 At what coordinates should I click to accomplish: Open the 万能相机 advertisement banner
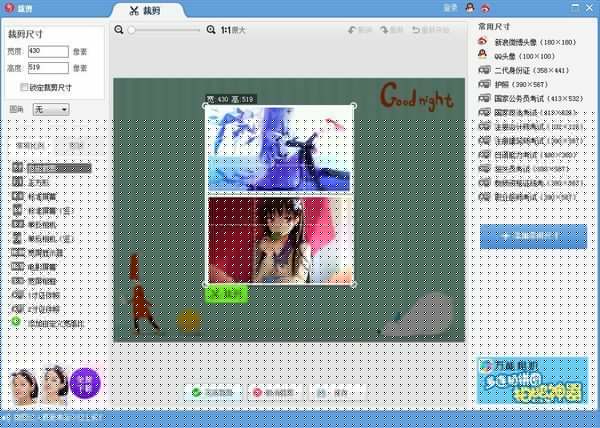533,381
